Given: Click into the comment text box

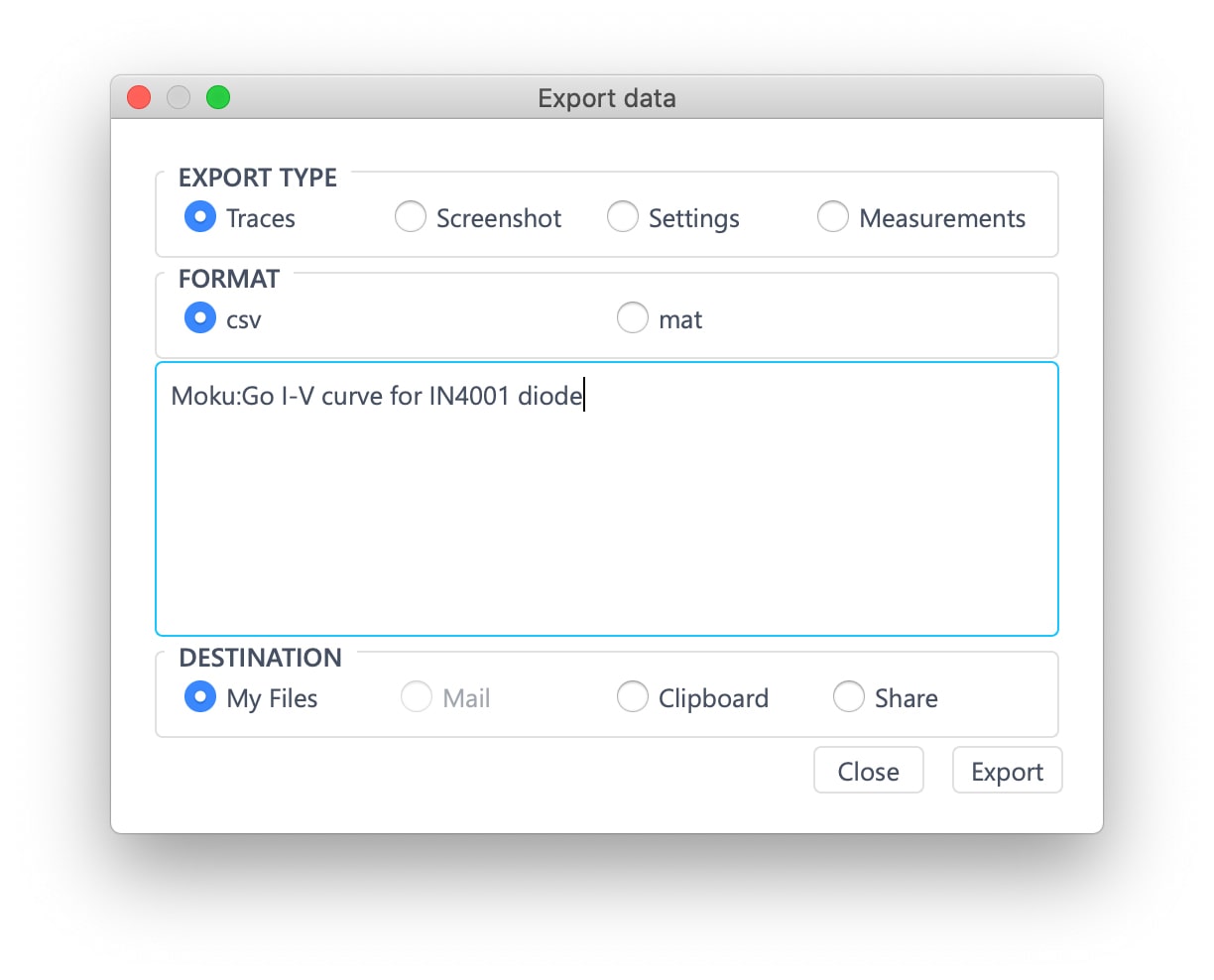Looking at the screenshot, I should tap(606, 506).
